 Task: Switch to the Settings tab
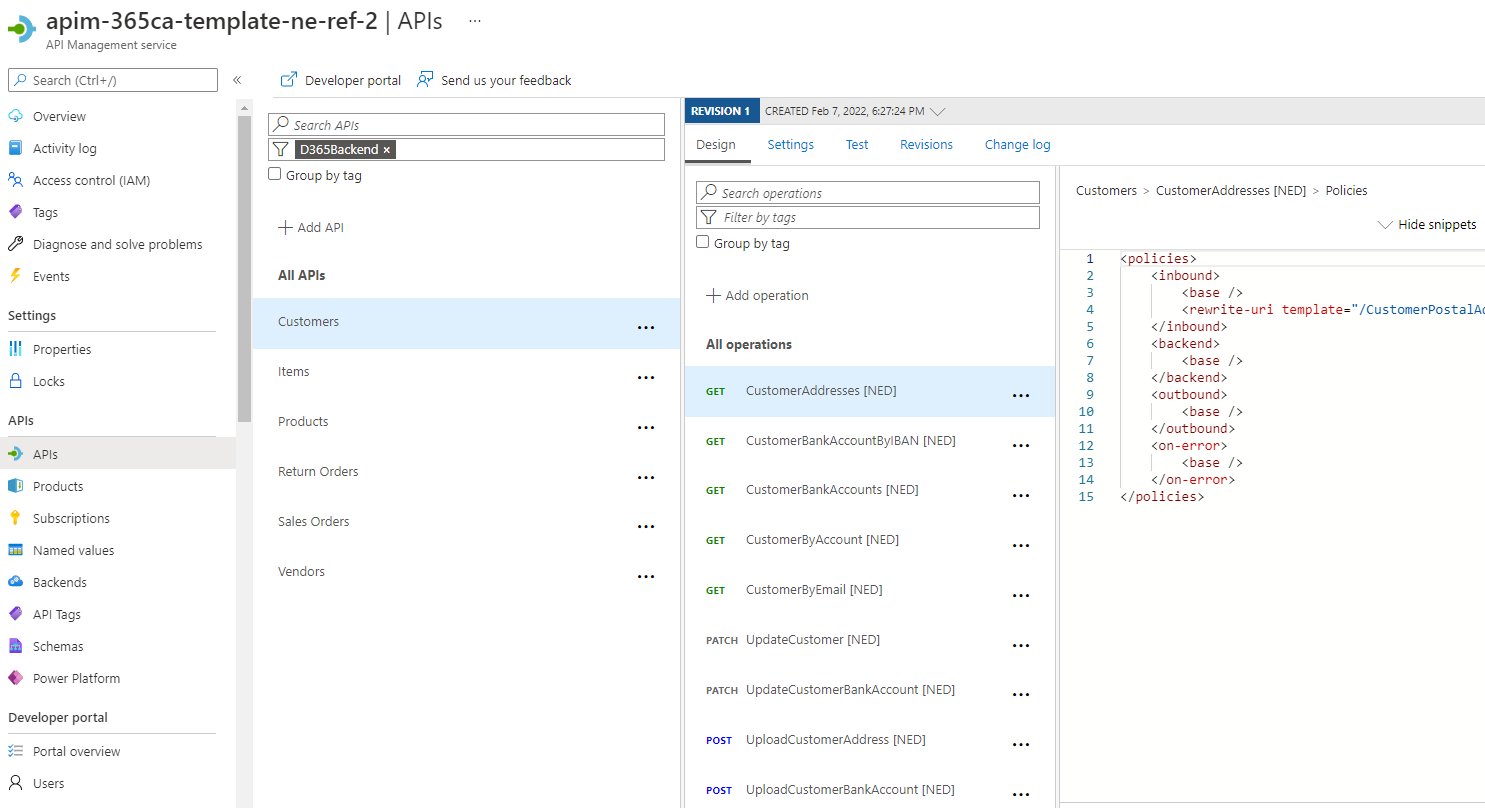791,145
